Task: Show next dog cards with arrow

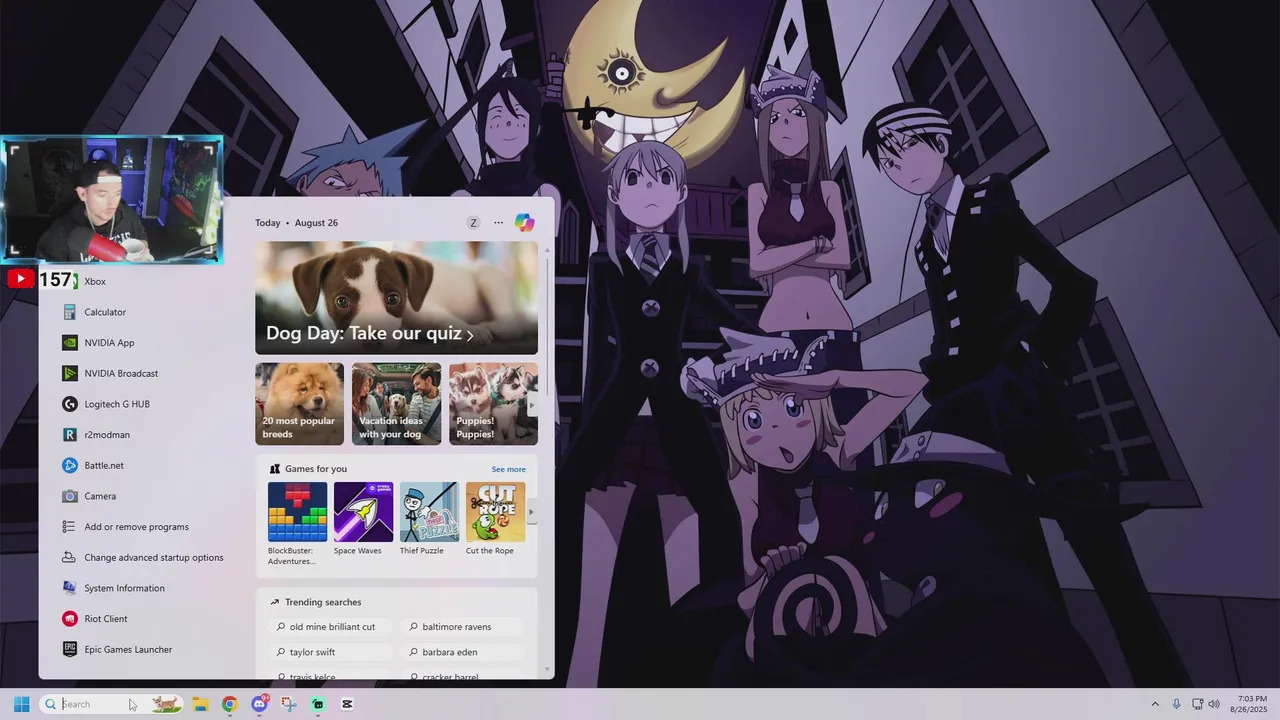Action: point(531,405)
